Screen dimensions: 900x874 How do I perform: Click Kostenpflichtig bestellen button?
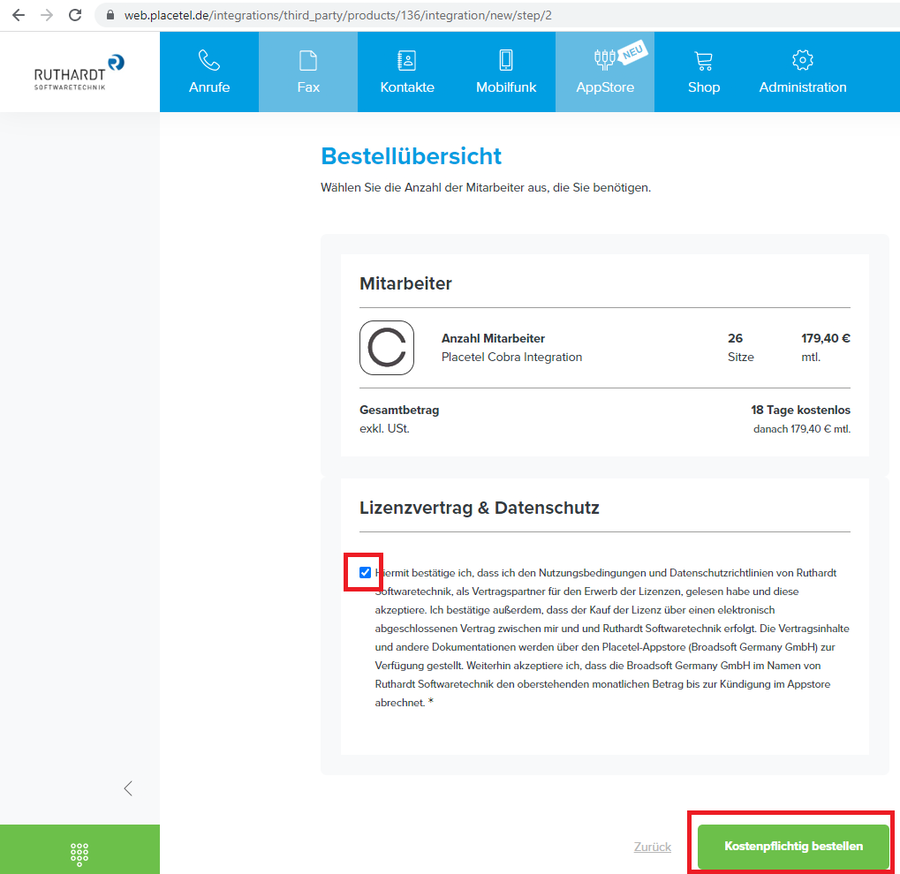(x=793, y=846)
